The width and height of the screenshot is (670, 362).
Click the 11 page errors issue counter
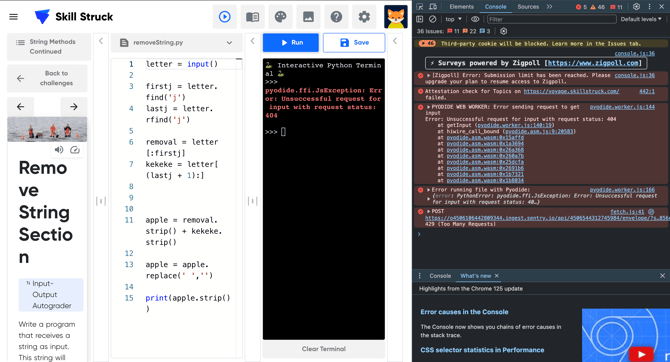tap(453, 31)
